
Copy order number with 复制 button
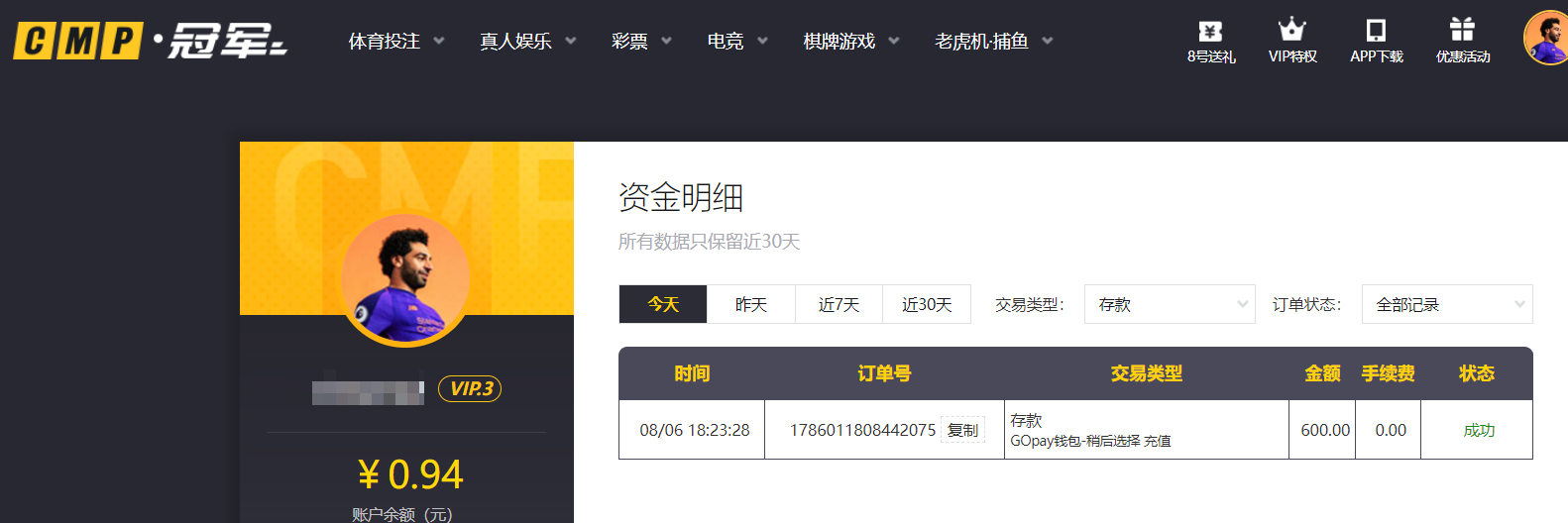pos(962,430)
